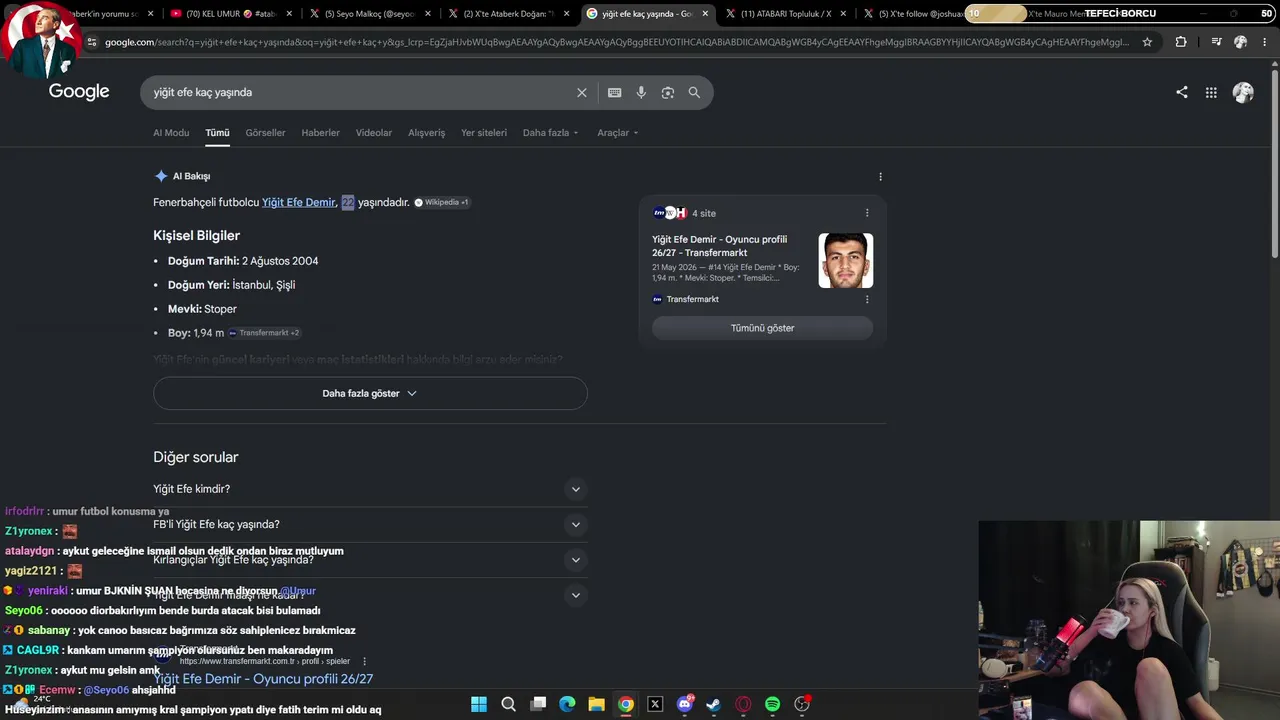The width and height of the screenshot is (1280, 720).
Task: Open the Chrome menu three dots
Action: point(1265,42)
